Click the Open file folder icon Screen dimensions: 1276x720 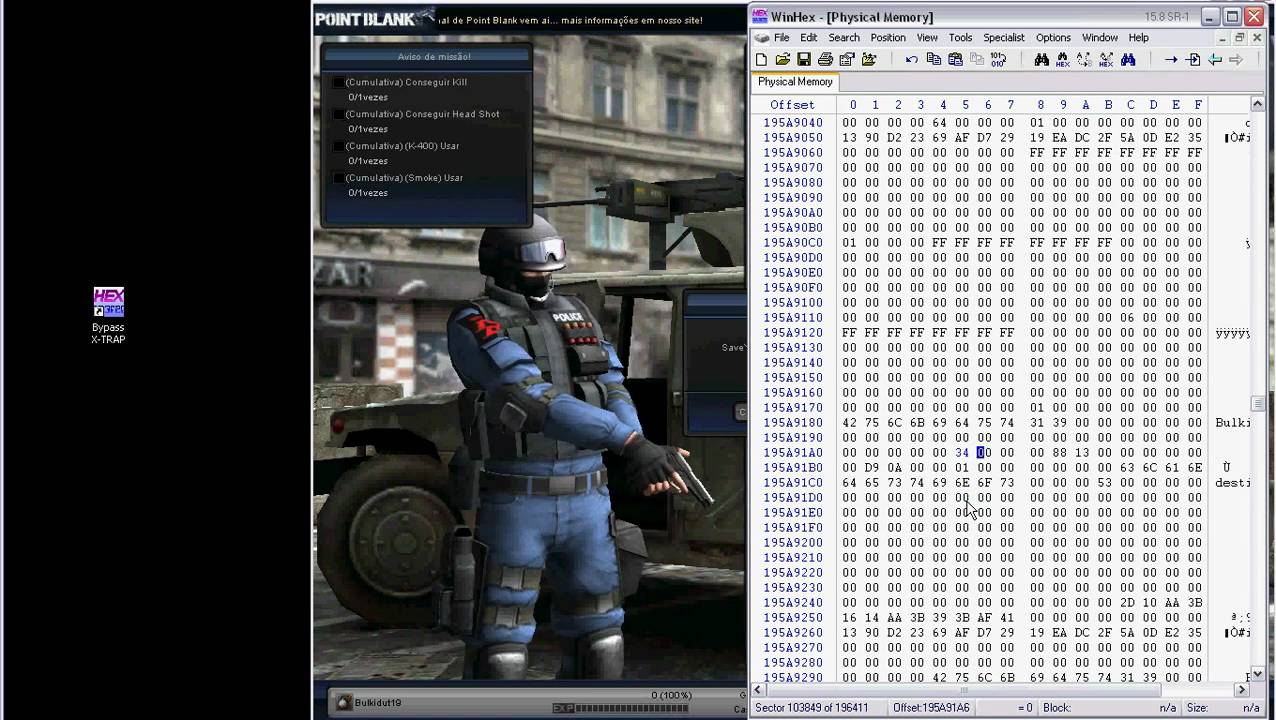click(783, 60)
